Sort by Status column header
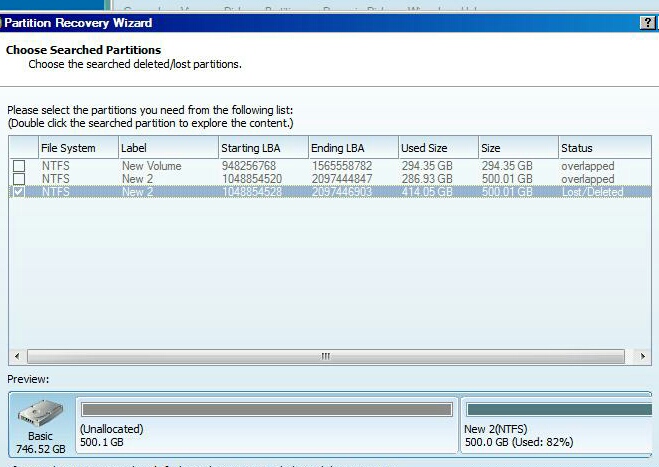Screen dimensions: 659x467 (605, 148)
